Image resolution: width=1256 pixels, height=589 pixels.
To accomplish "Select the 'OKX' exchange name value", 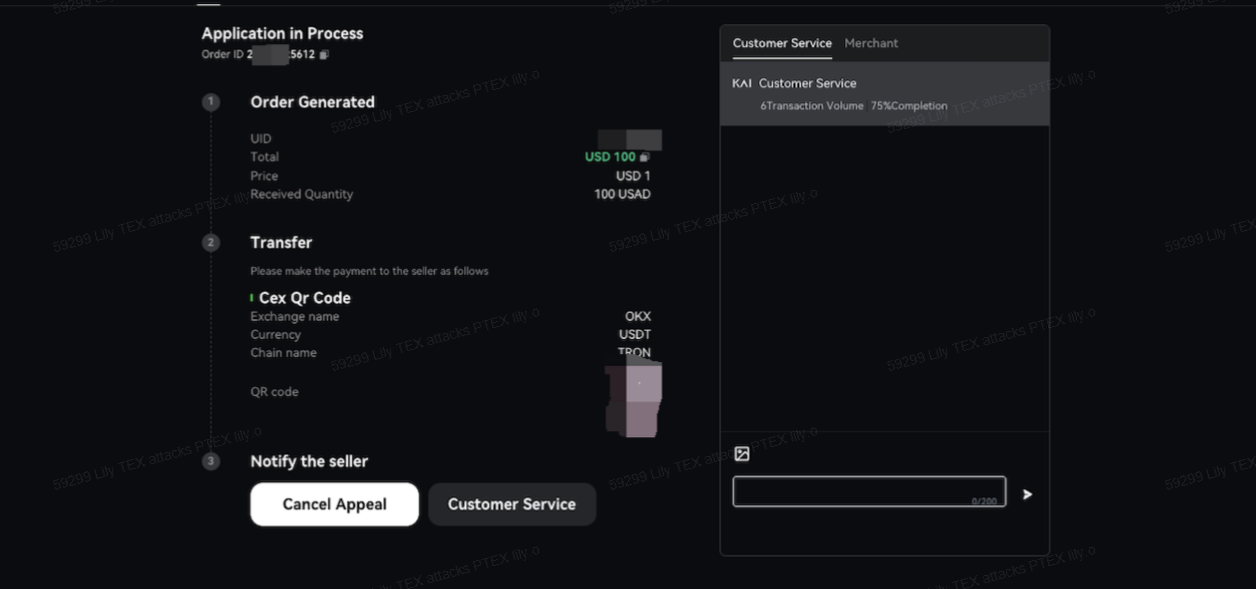I will pyautogui.click(x=638, y=316).
